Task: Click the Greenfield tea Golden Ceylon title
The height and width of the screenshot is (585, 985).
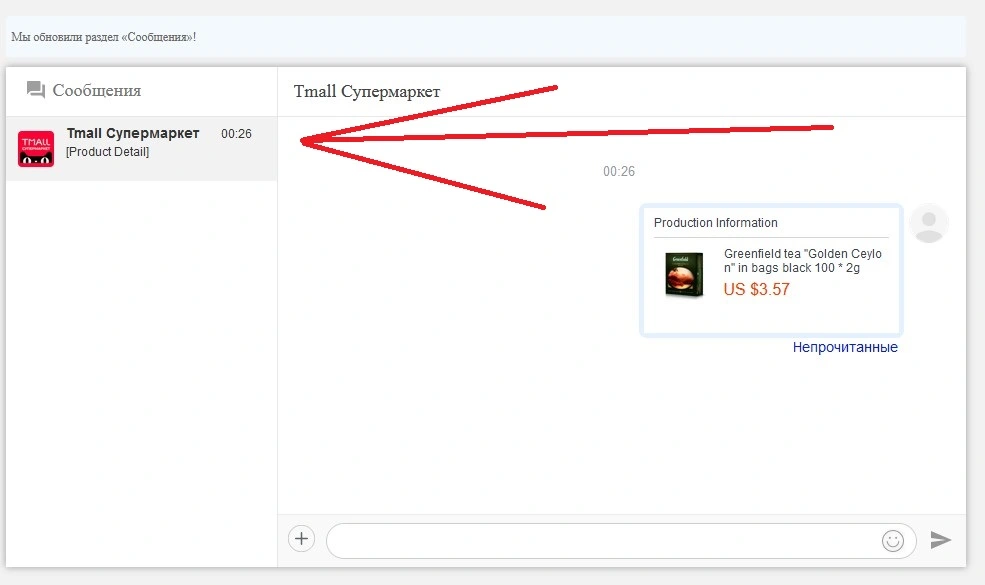Action: tap(802, 261)
